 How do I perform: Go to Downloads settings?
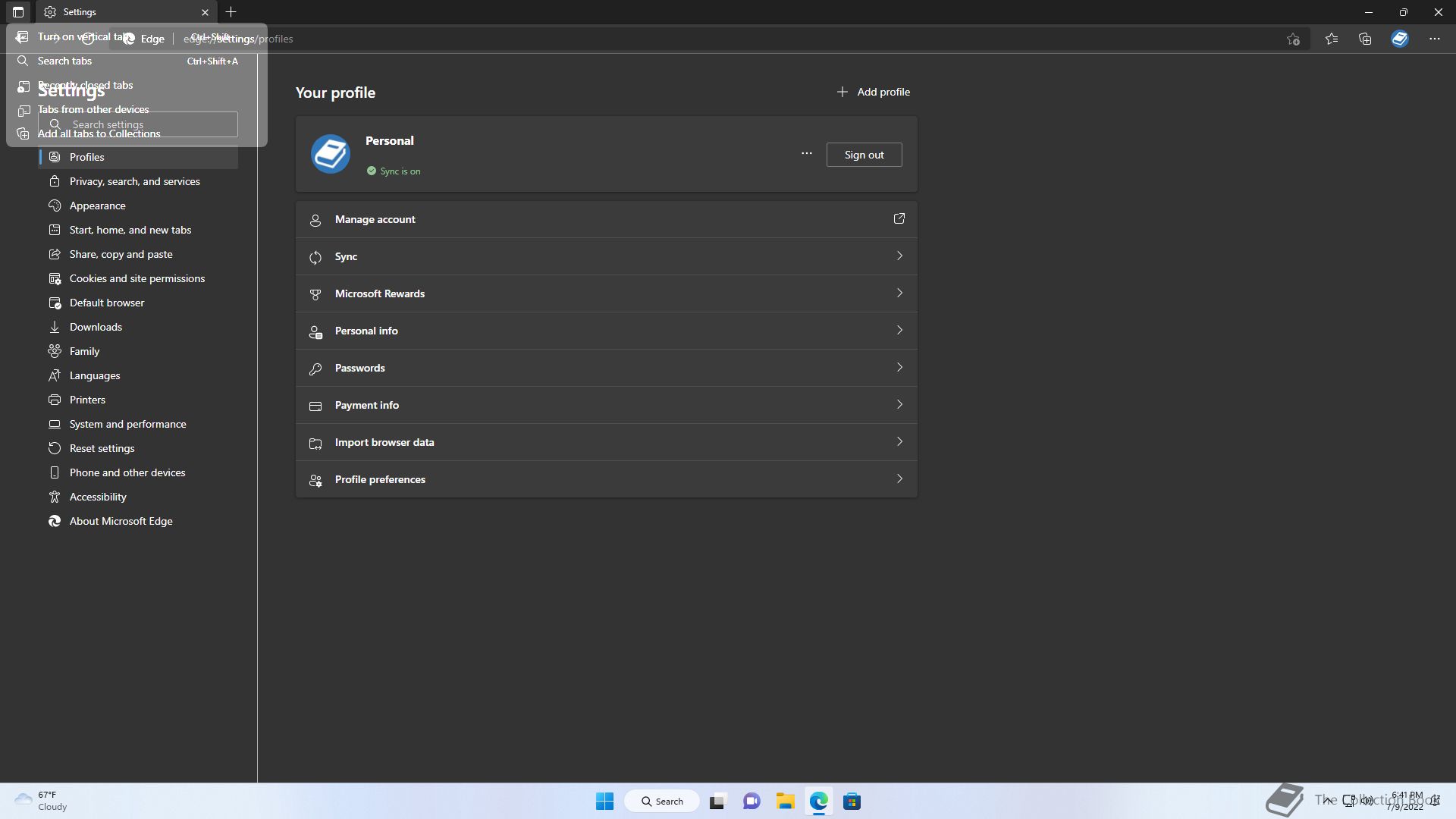(138, 327)
